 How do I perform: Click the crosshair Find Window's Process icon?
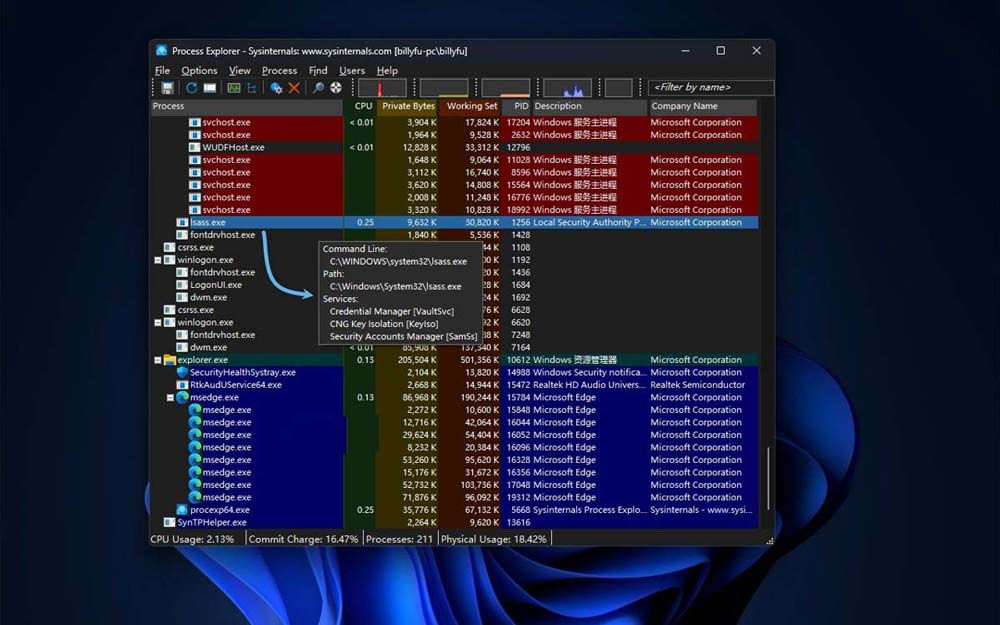coord(336,88)
